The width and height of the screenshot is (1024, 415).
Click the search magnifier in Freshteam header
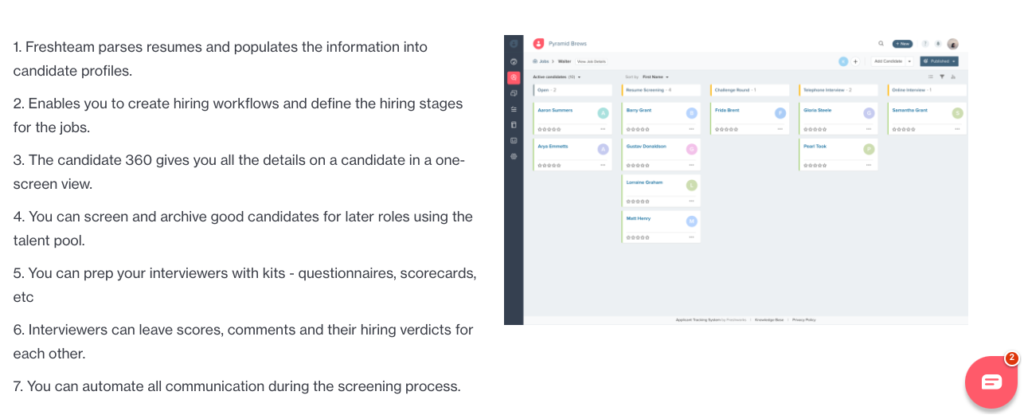pyautogui.click(x=881, y=44)
